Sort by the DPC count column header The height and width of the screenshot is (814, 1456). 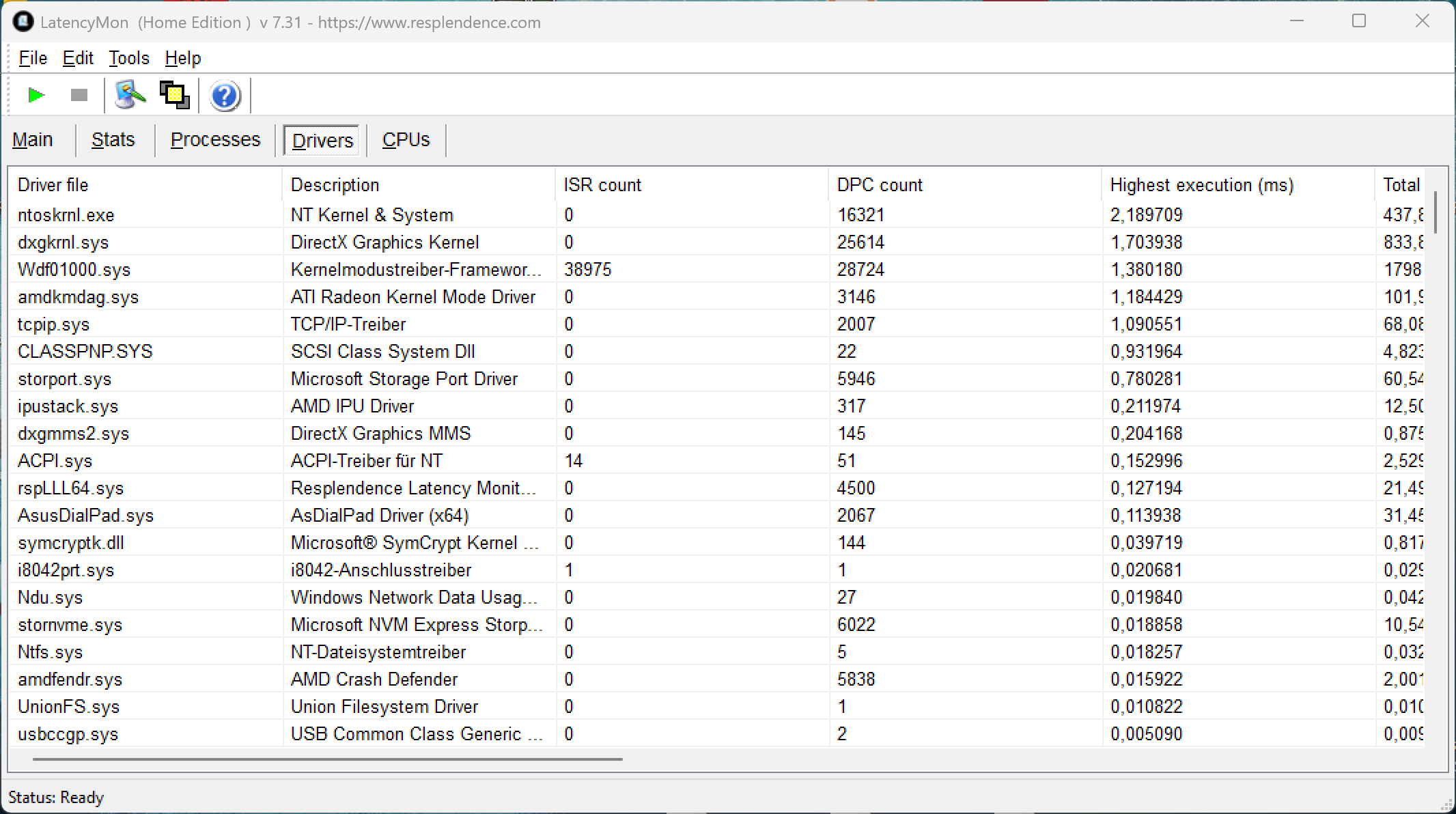[x=879, y=185]
